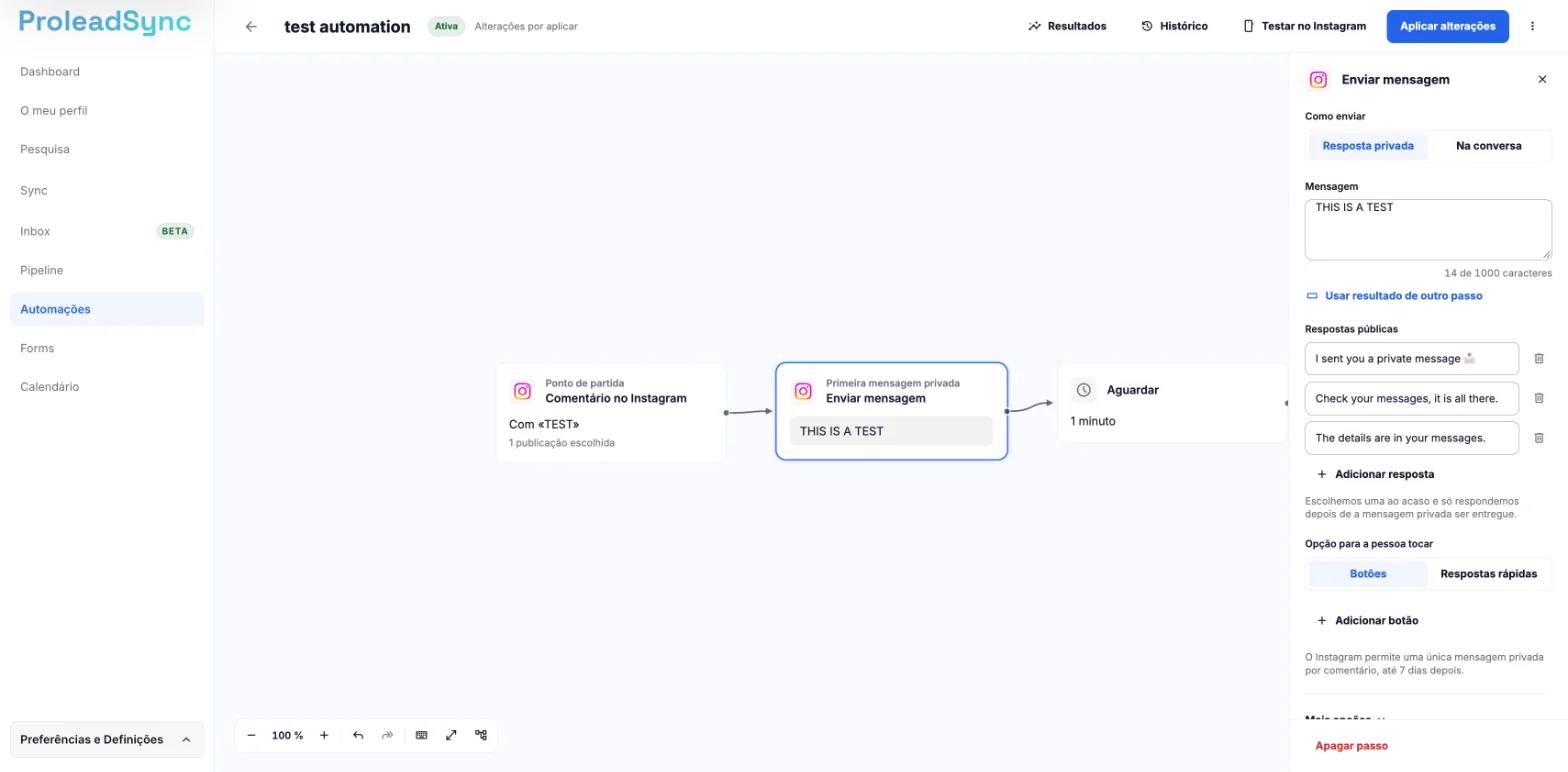
Task: Add a public reply with Adicionar resposta
Action: (1375, 474)
